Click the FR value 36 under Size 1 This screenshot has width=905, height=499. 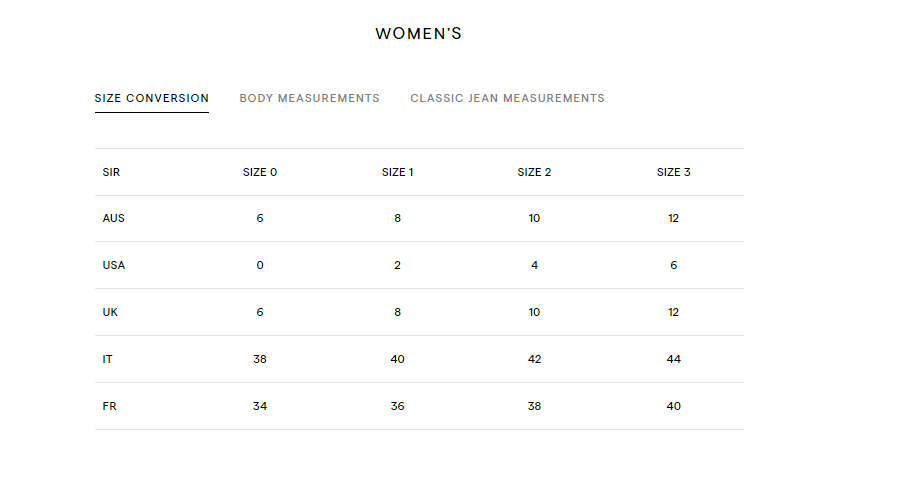click(x=397, y=406)
